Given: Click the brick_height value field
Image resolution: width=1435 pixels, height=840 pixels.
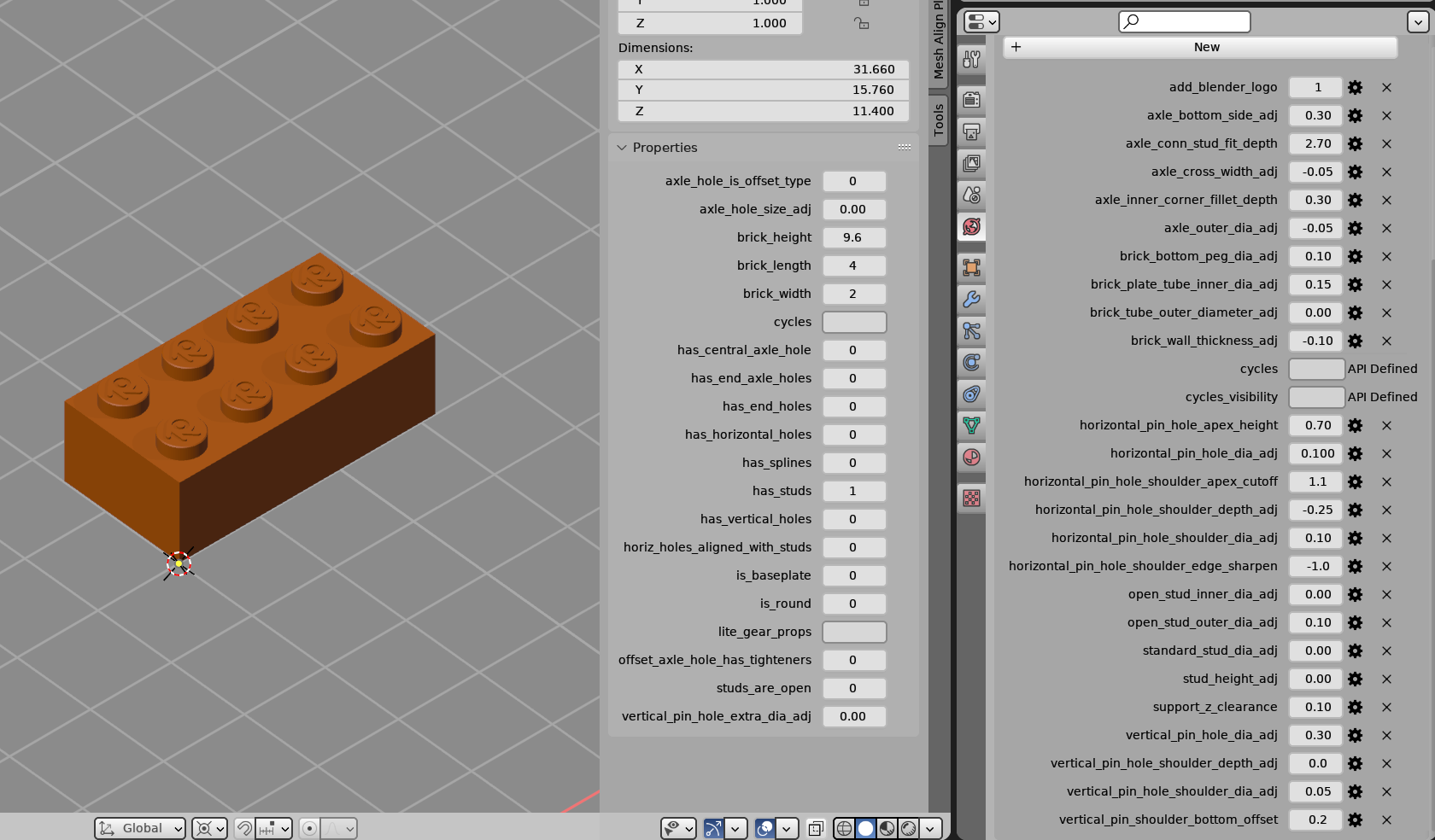Looking at the screenshot, I should 854,237.
